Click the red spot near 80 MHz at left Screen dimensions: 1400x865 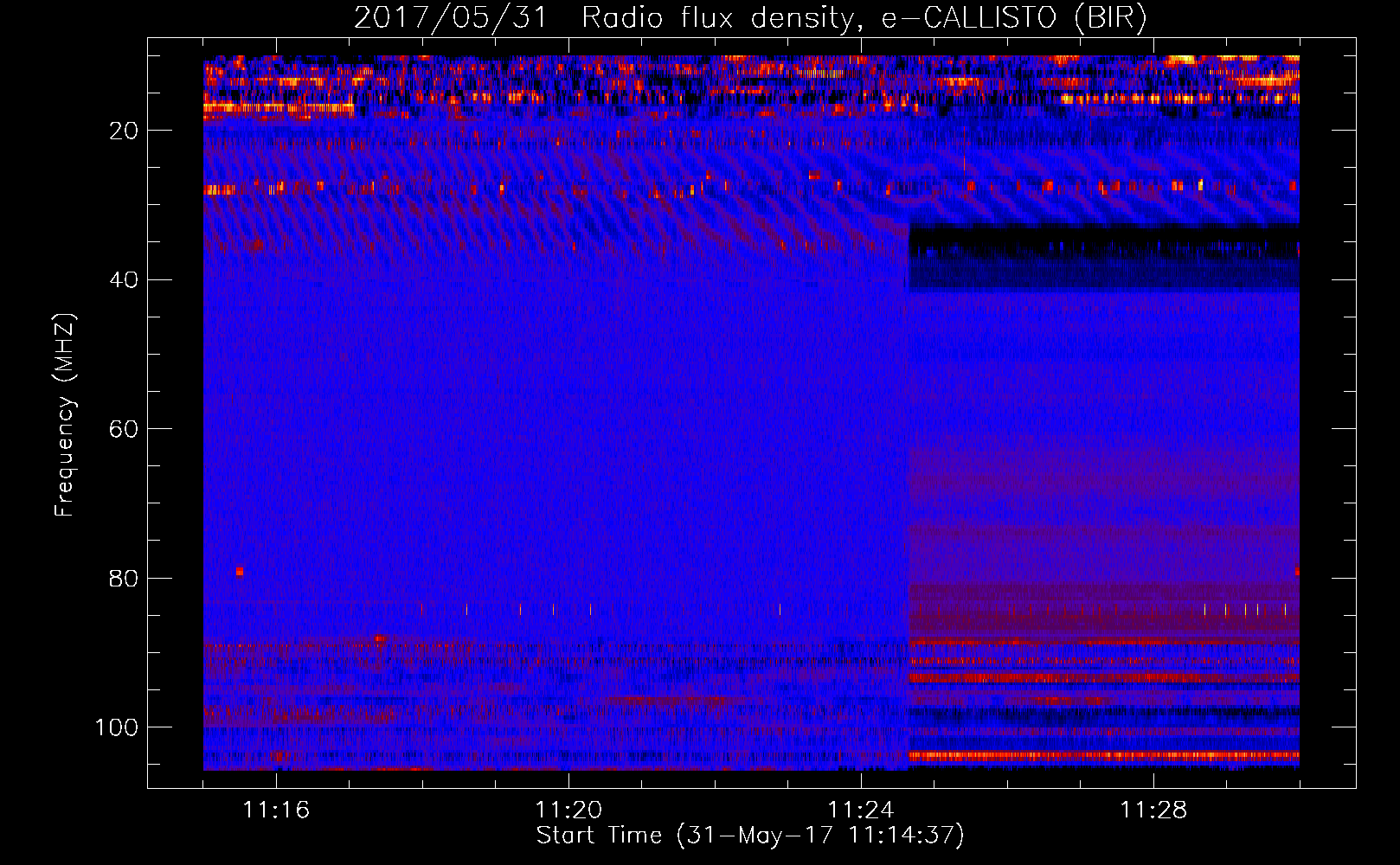(x=240, y=572)
